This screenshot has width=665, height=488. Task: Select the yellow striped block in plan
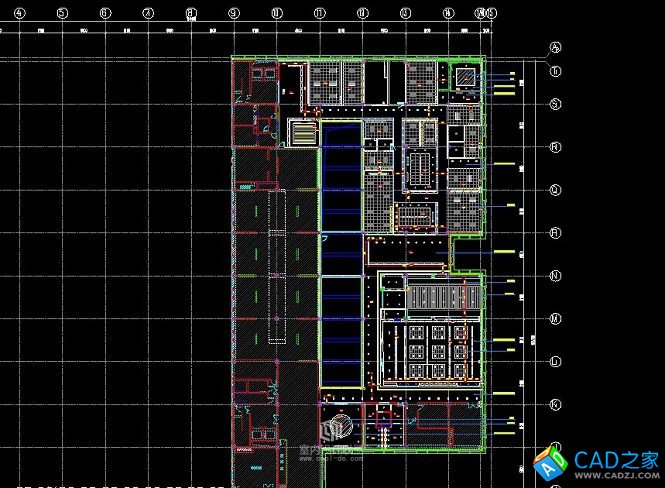(300, 132)
